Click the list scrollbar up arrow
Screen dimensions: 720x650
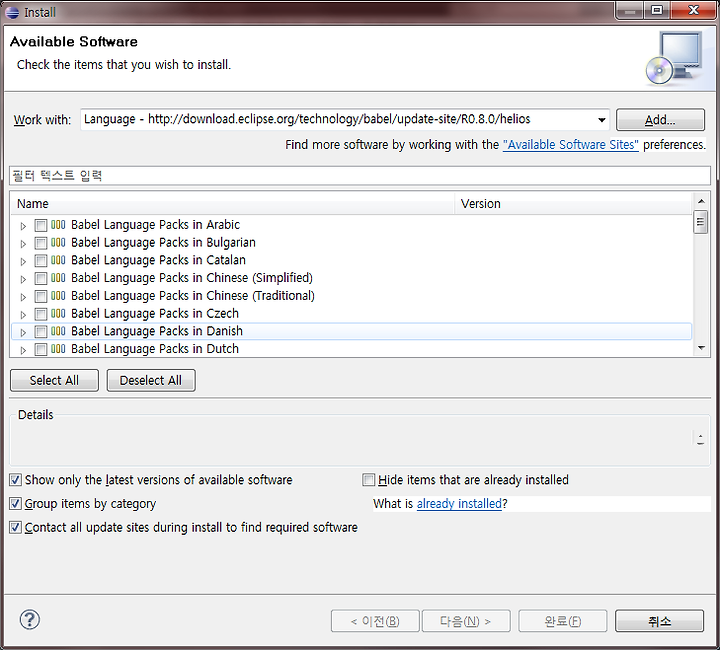coord(701,201)
